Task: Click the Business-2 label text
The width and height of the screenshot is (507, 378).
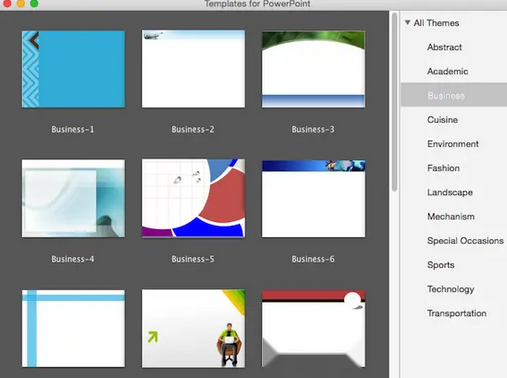Action: [x=193, y=129]
